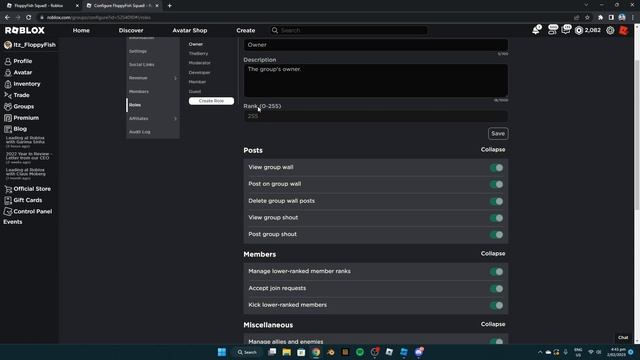Open the settings gear in Roblox header
This screenshot has height=360, width=640.
610,31
